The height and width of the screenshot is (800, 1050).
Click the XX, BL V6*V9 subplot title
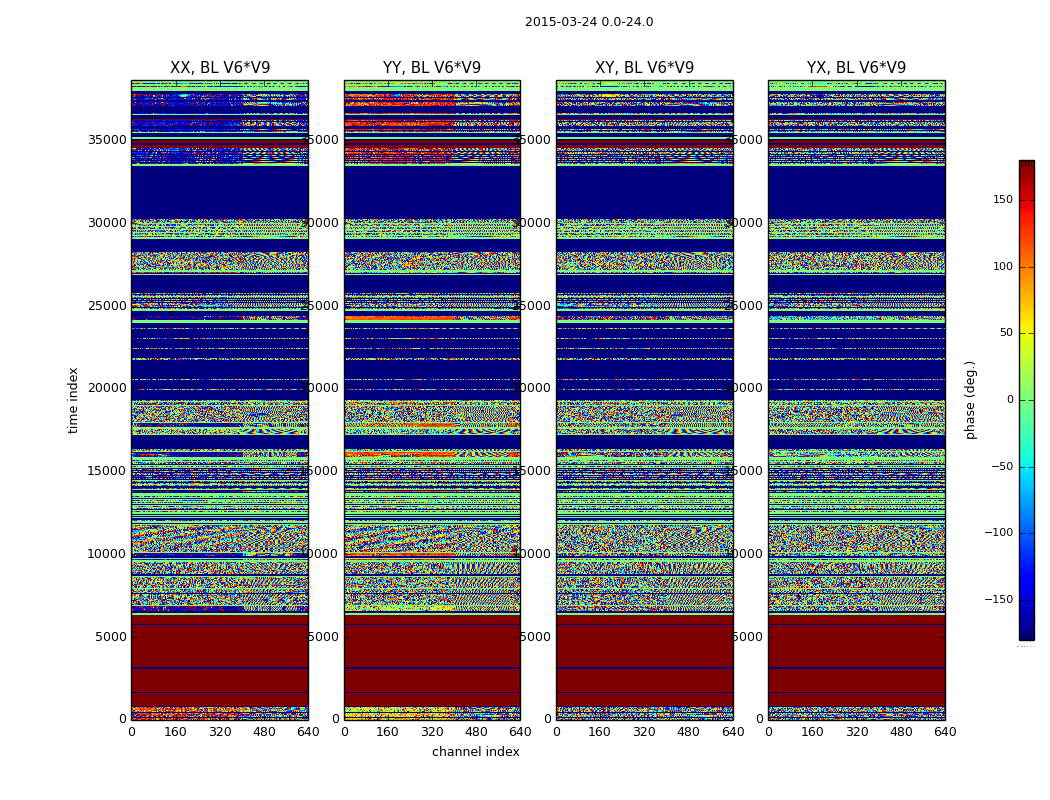tap(220, 68)
